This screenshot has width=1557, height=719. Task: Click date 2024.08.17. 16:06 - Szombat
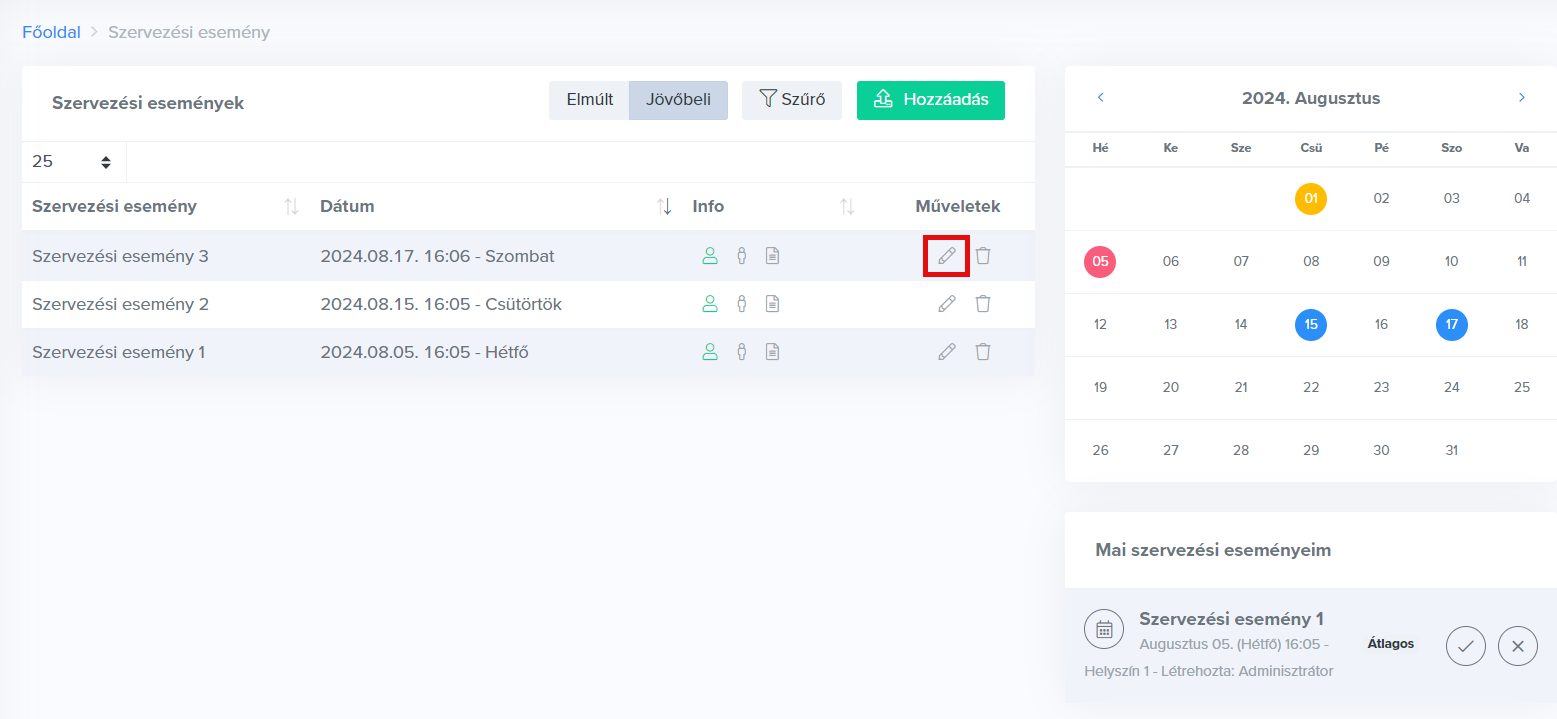coord(437,256)
